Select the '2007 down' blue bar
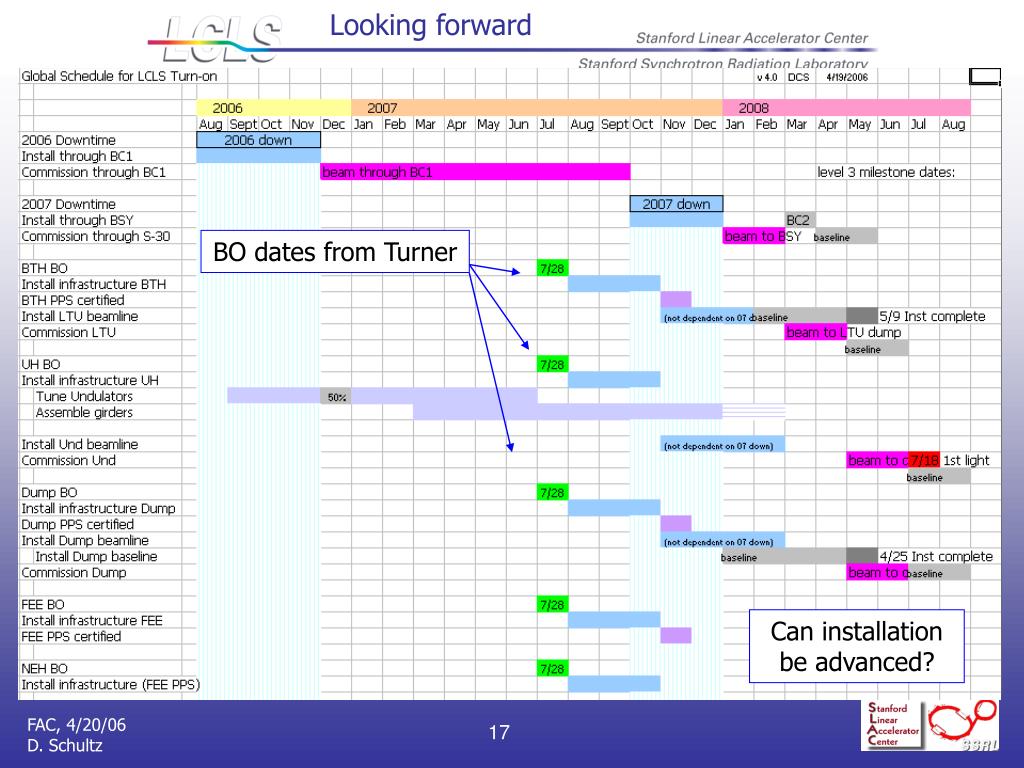Screen dimensions: 1024x768 [677, 204]
